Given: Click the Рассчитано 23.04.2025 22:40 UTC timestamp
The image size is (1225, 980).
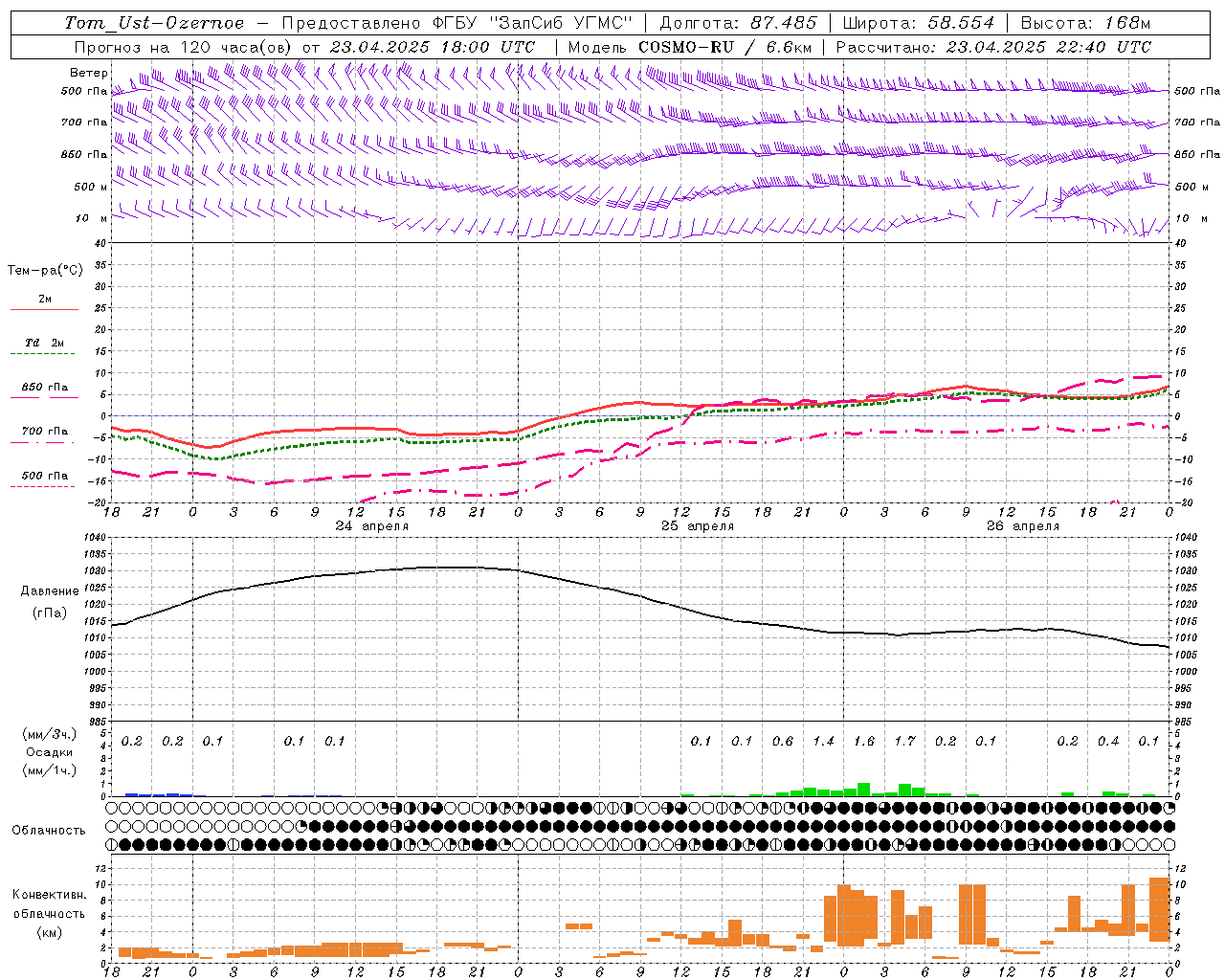Looking at the screenshot, I should pos(993,47).
